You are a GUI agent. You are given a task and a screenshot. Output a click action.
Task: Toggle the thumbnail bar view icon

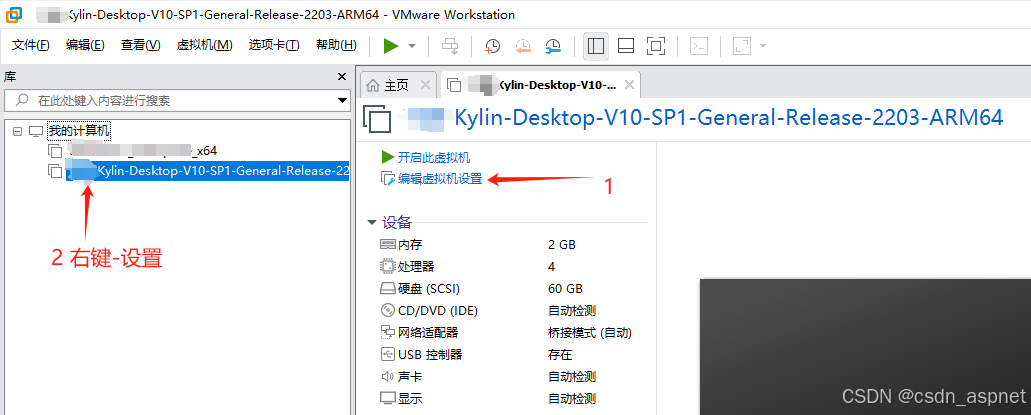(x=626, y=45)
